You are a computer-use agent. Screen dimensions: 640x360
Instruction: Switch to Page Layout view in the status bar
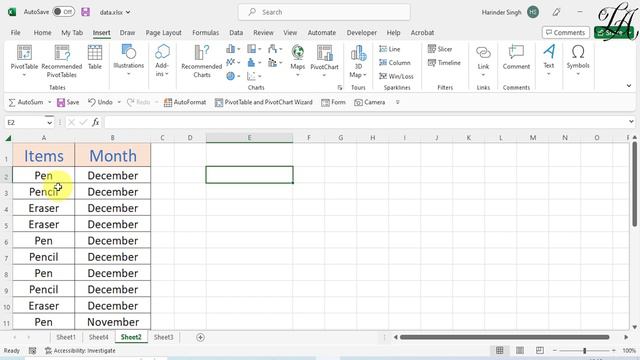coord(520,350)
